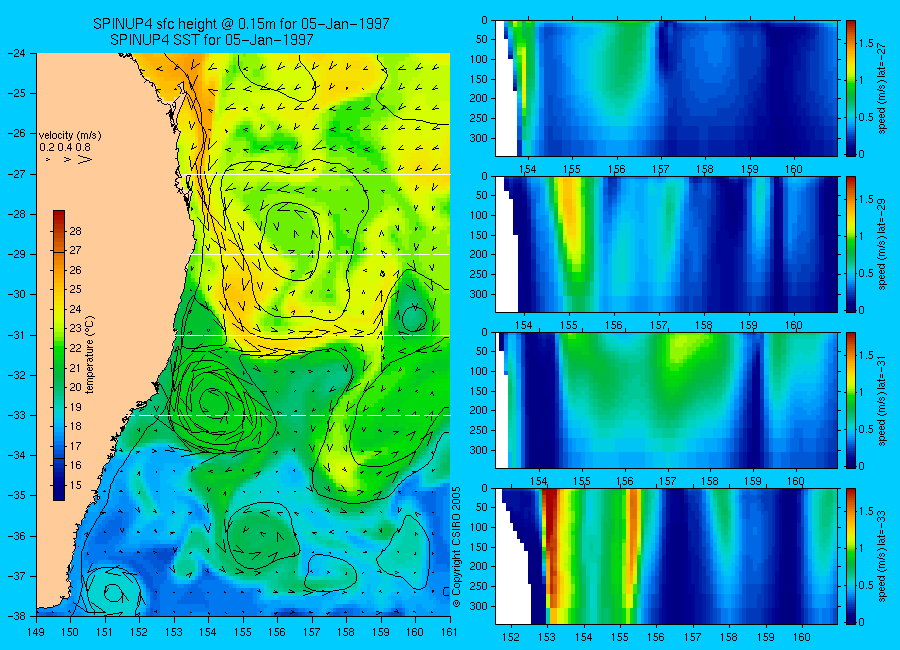Click the temperature color bar on the map
The height and width of the screenshot is (650, 900).
coord(59,355)
